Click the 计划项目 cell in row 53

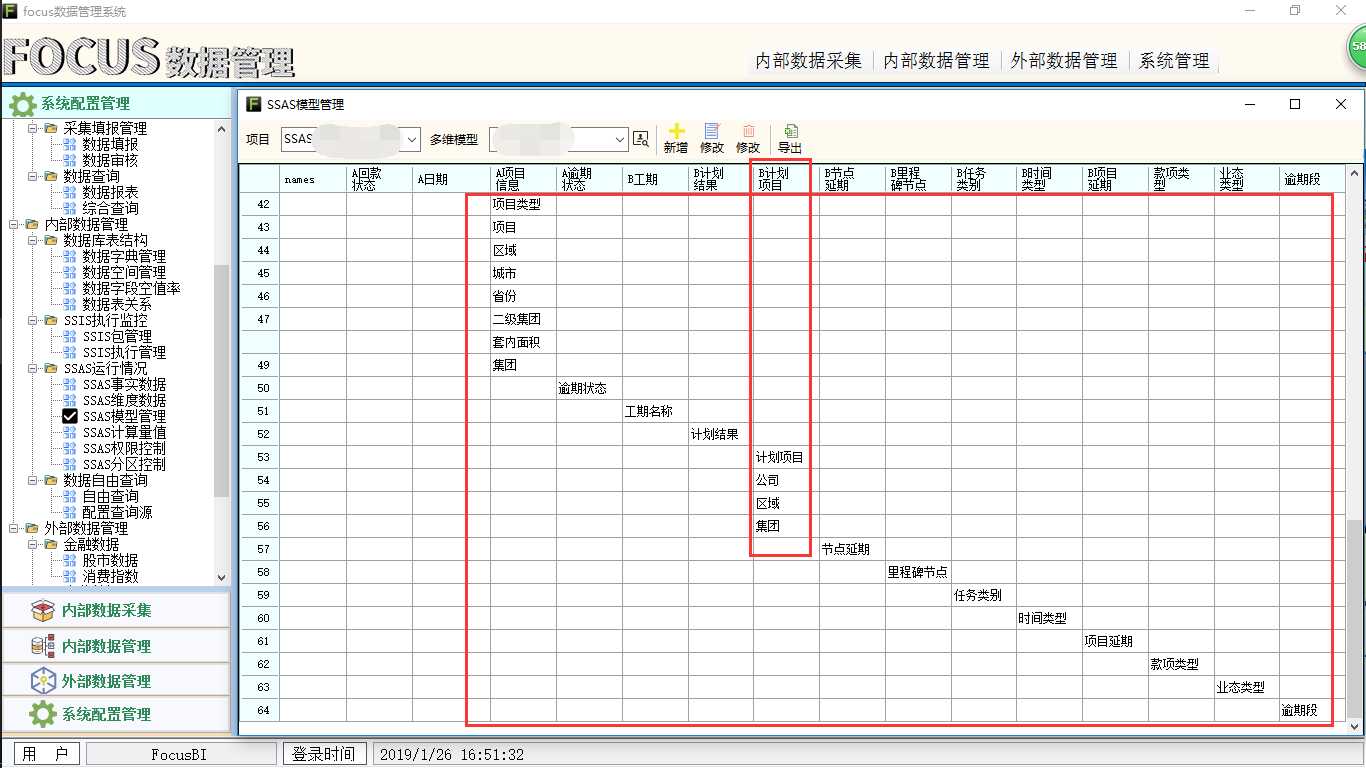pos(786,457)
